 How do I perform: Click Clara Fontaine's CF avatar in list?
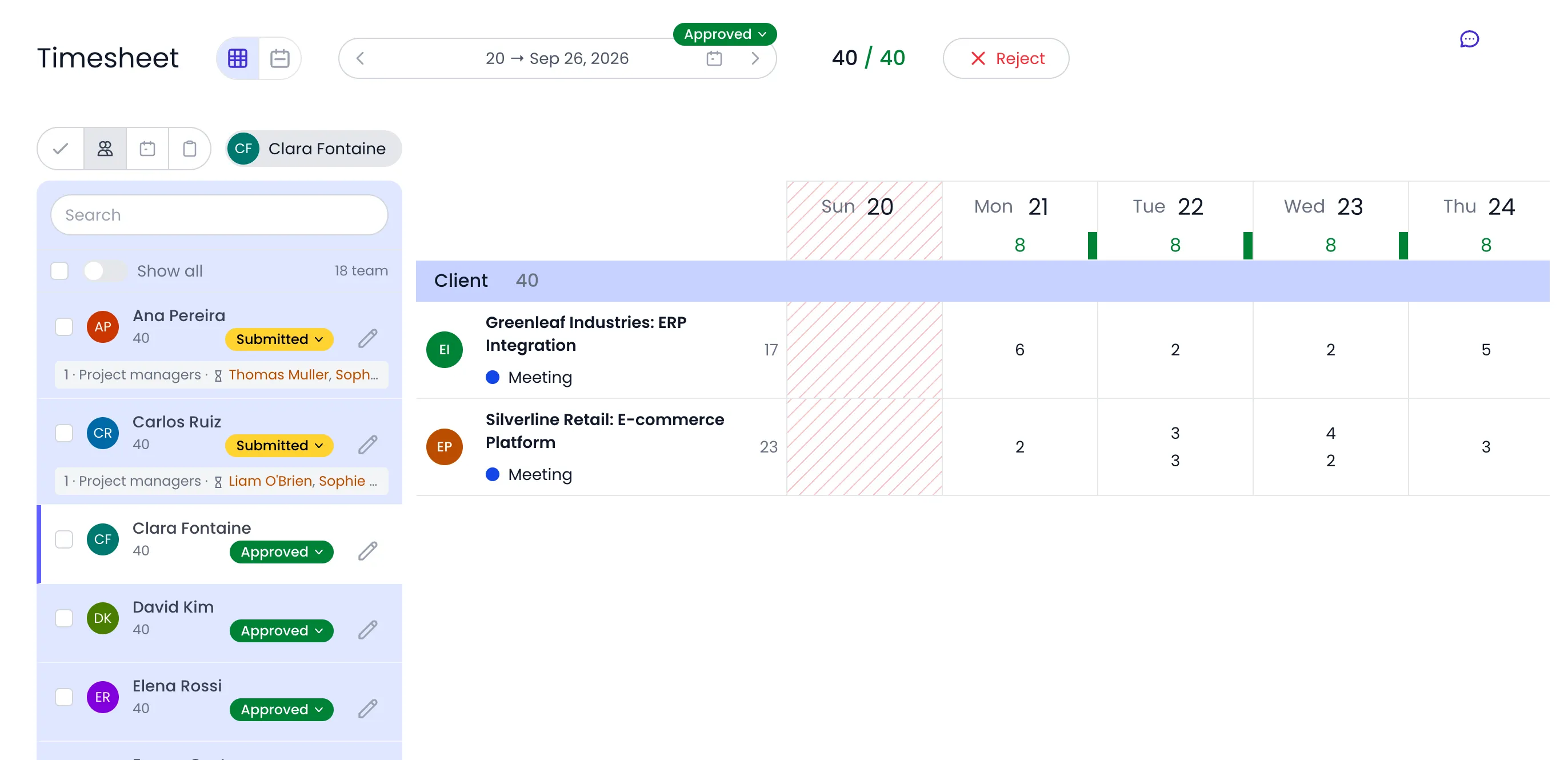102,539
